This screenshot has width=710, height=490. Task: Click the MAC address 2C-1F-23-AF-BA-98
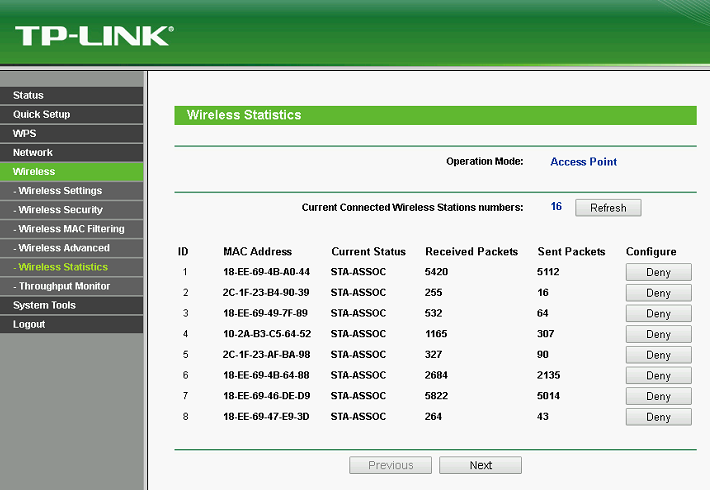(x=266, y=354)
